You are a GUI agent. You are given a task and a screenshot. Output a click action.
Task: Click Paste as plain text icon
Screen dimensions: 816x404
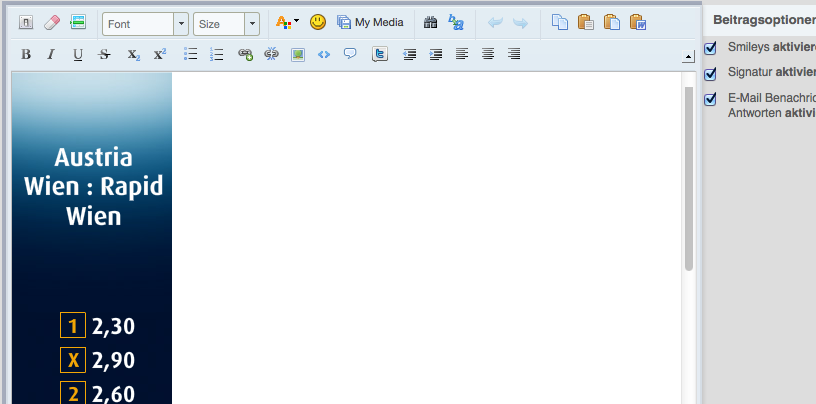click(x=611, y=22)
